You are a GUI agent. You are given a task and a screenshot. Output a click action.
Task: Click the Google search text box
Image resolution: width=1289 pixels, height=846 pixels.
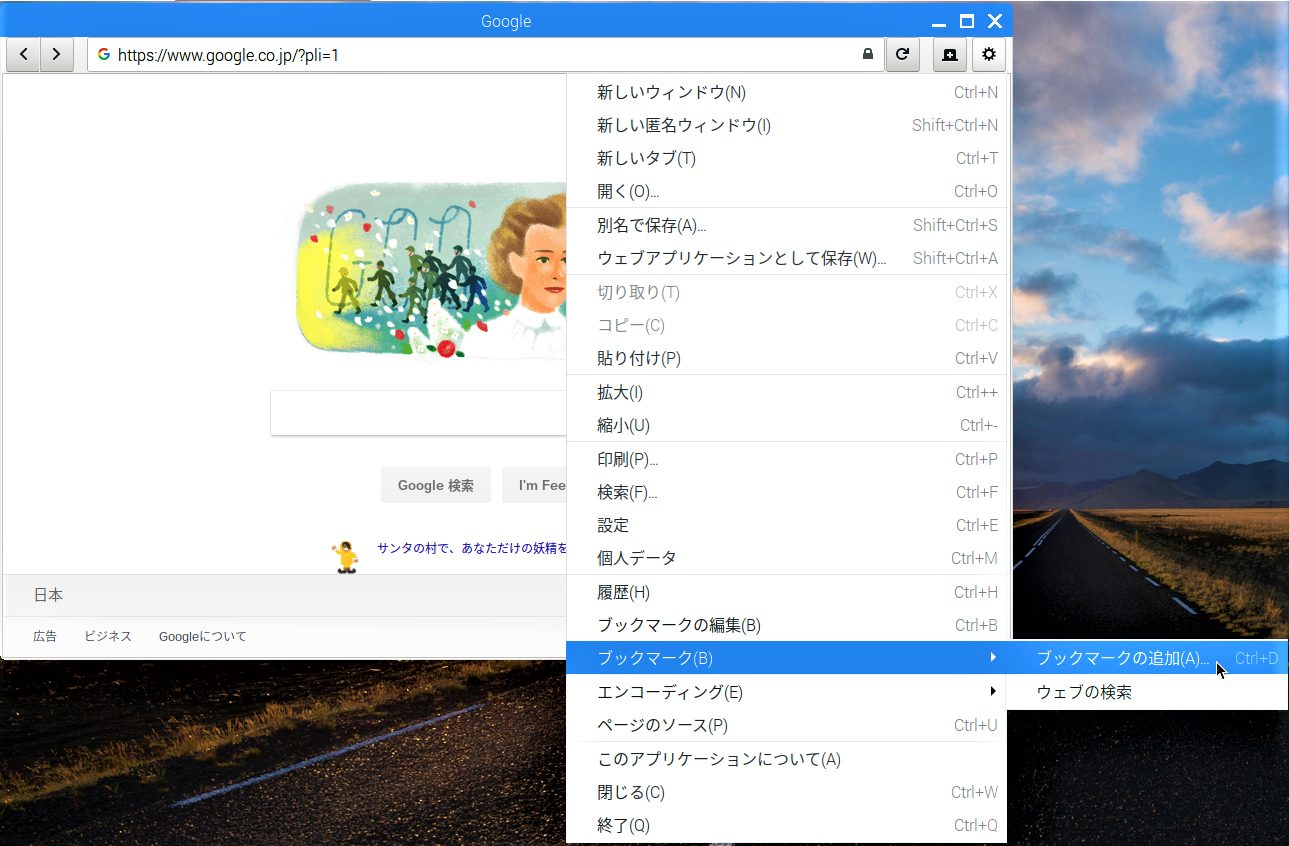[419, 413]
